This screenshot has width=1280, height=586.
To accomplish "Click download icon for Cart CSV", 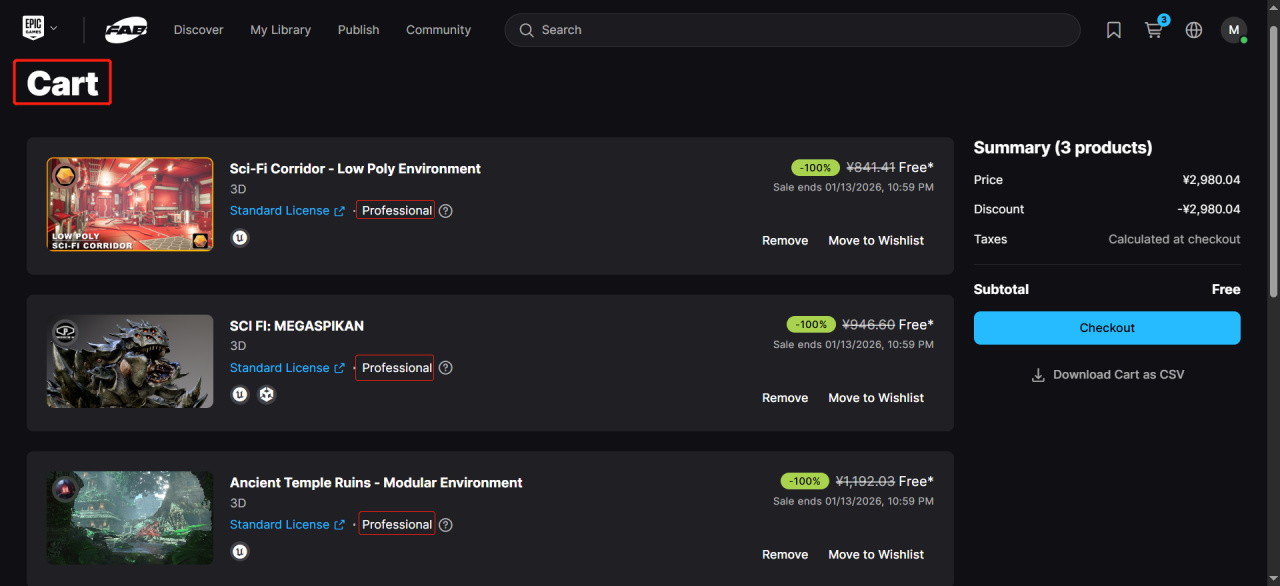I will point(1038,375).
